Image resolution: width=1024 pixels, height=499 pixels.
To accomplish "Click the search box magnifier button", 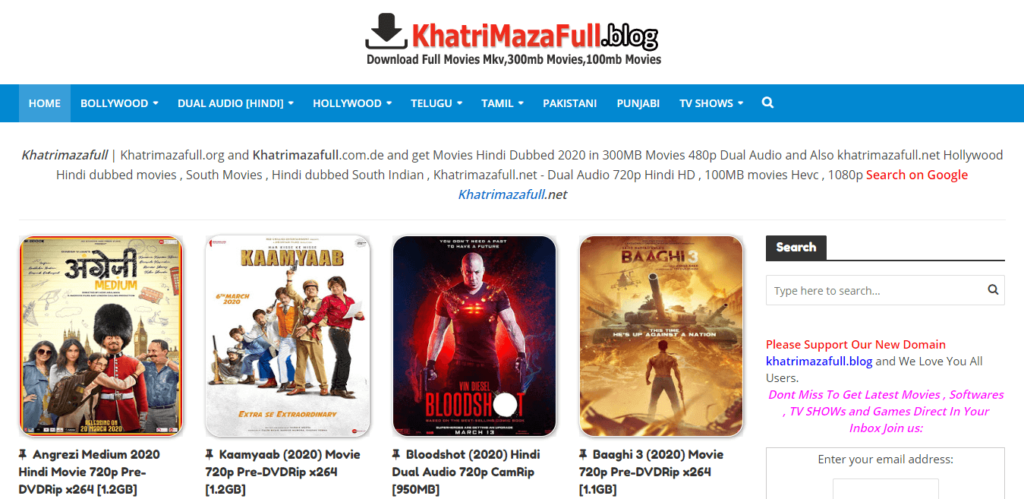I will point(993,290).
